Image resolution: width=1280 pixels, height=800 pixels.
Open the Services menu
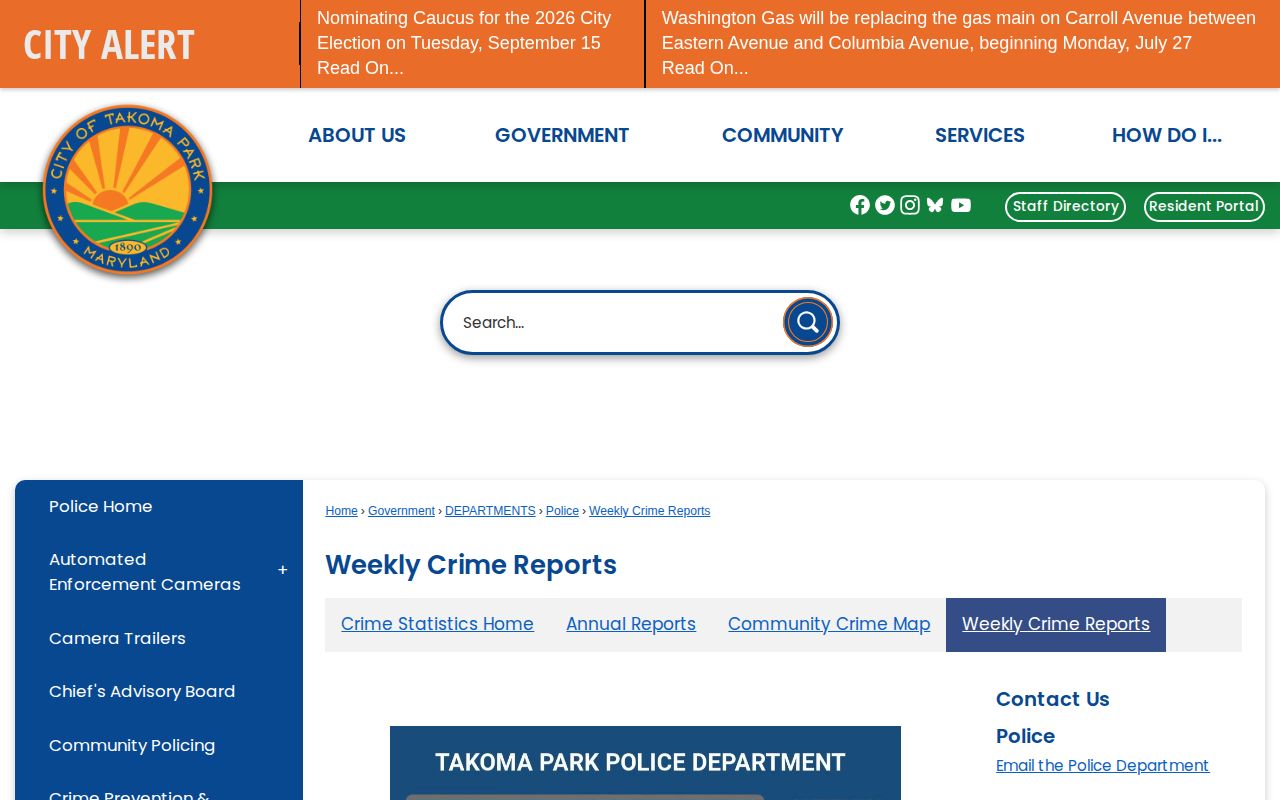[x=980, y=135]
